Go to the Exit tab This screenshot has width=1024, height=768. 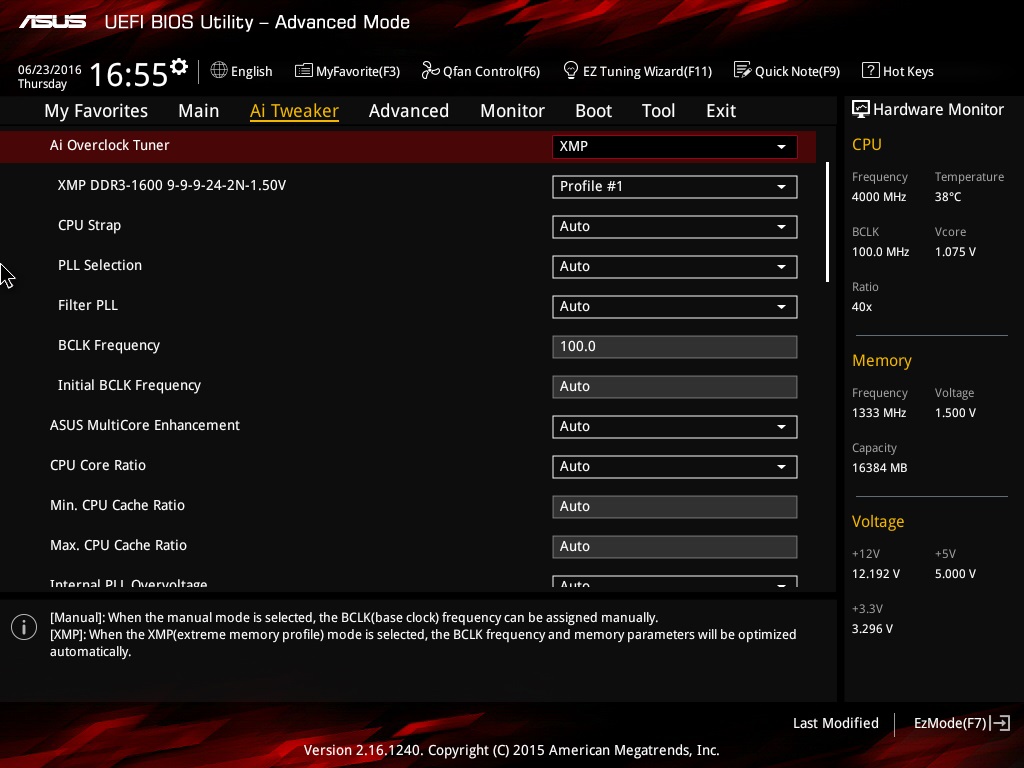(x=721, y=111)
